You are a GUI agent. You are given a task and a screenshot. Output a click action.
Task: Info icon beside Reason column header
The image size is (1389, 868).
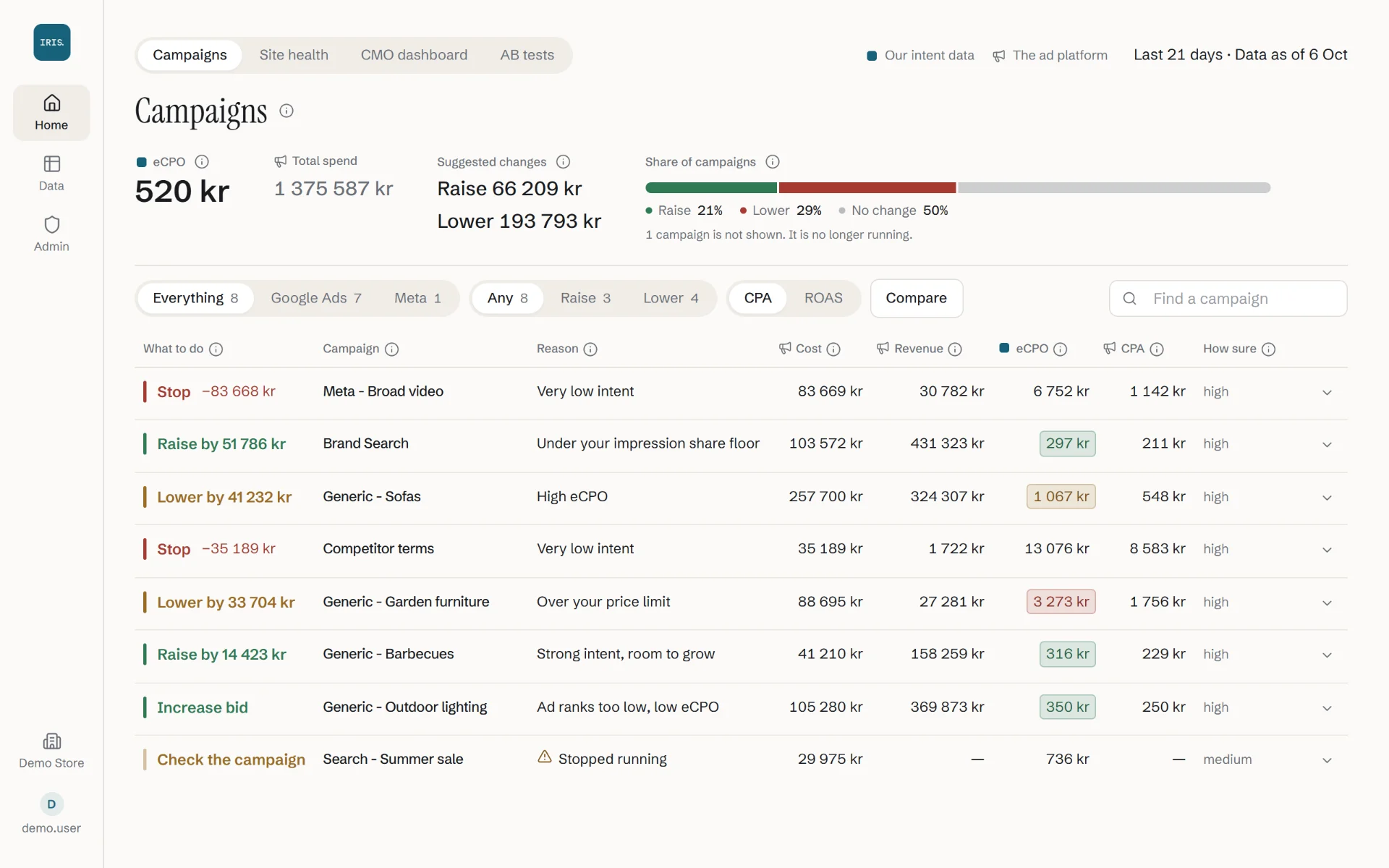tap(590, 349)
